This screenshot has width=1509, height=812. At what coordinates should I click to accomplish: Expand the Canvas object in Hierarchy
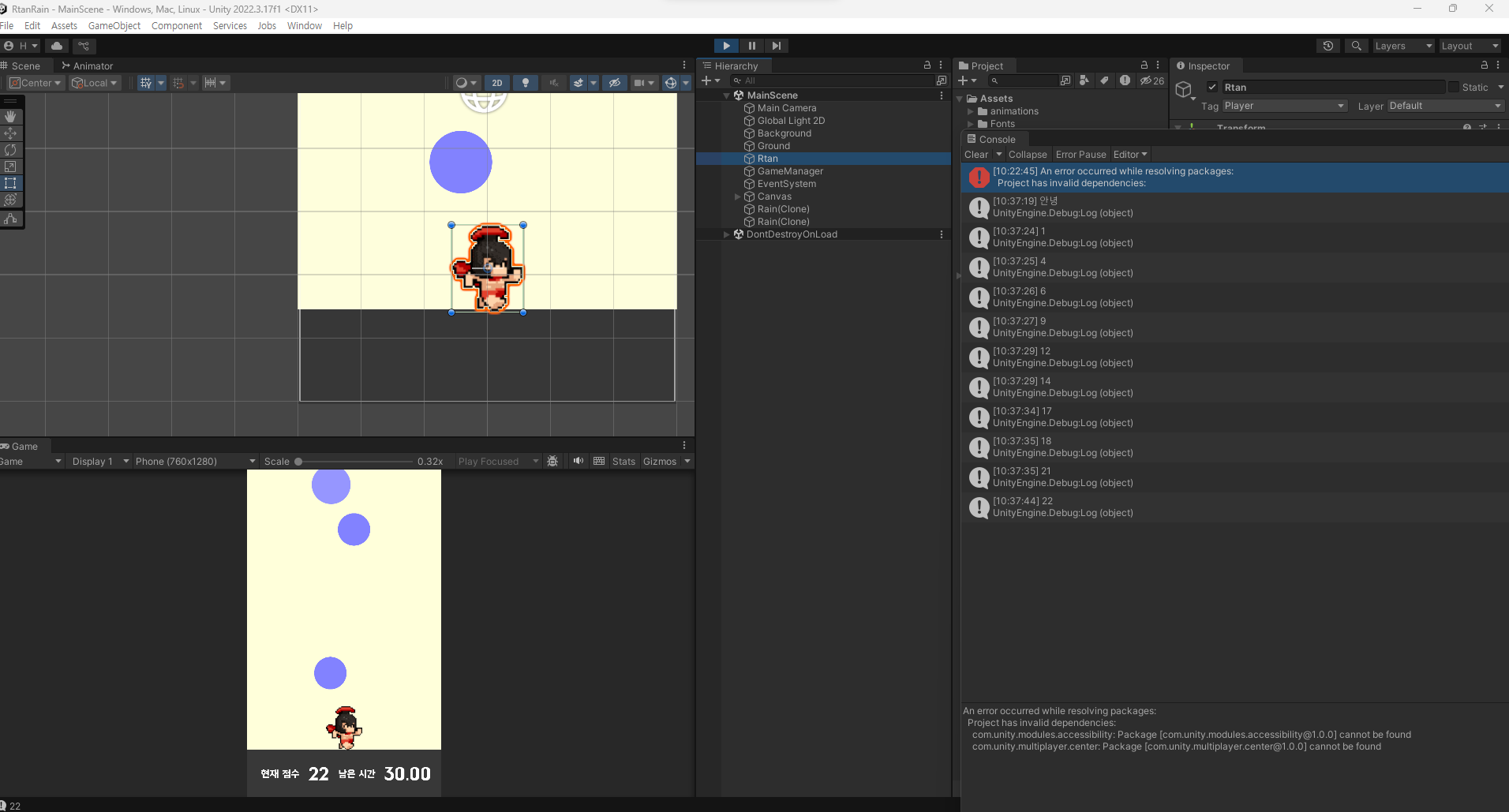pyautogui.click(x=738, y=196)
